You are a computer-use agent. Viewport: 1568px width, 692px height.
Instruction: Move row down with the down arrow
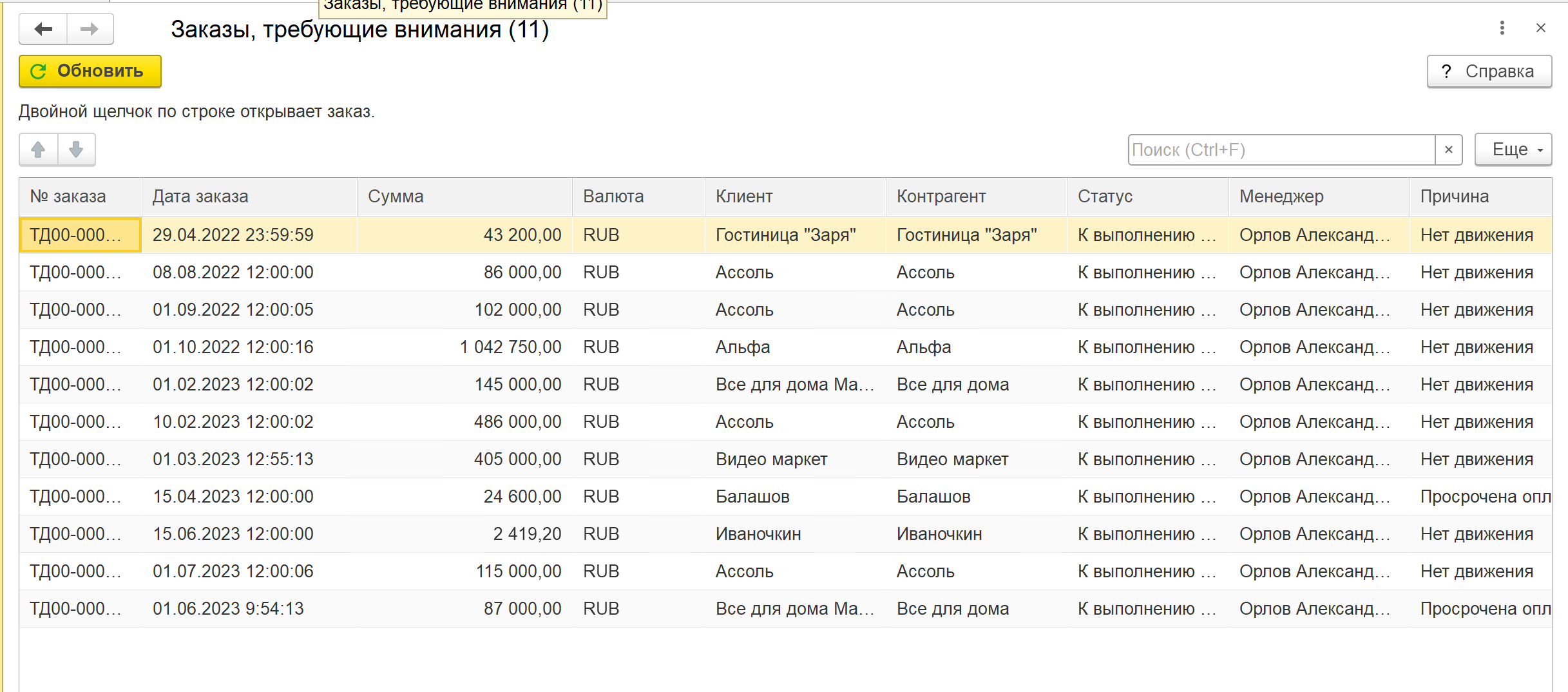pos(76,149)
